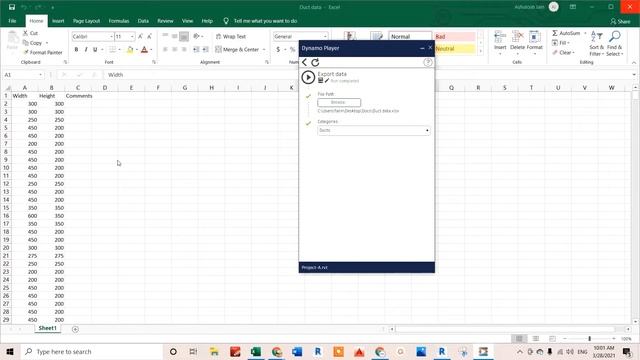
Task: Apply the fill color bucket
Action: (130, 50)
